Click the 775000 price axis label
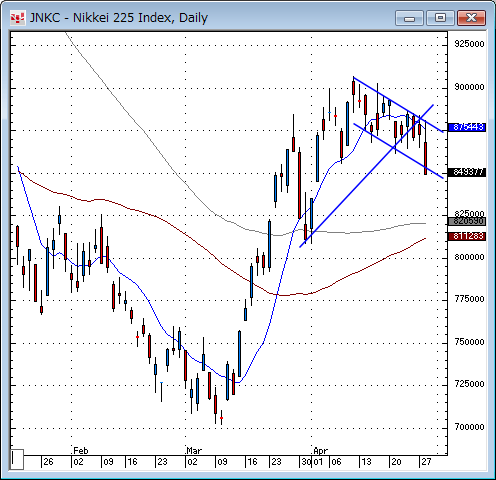 point(469,299)
